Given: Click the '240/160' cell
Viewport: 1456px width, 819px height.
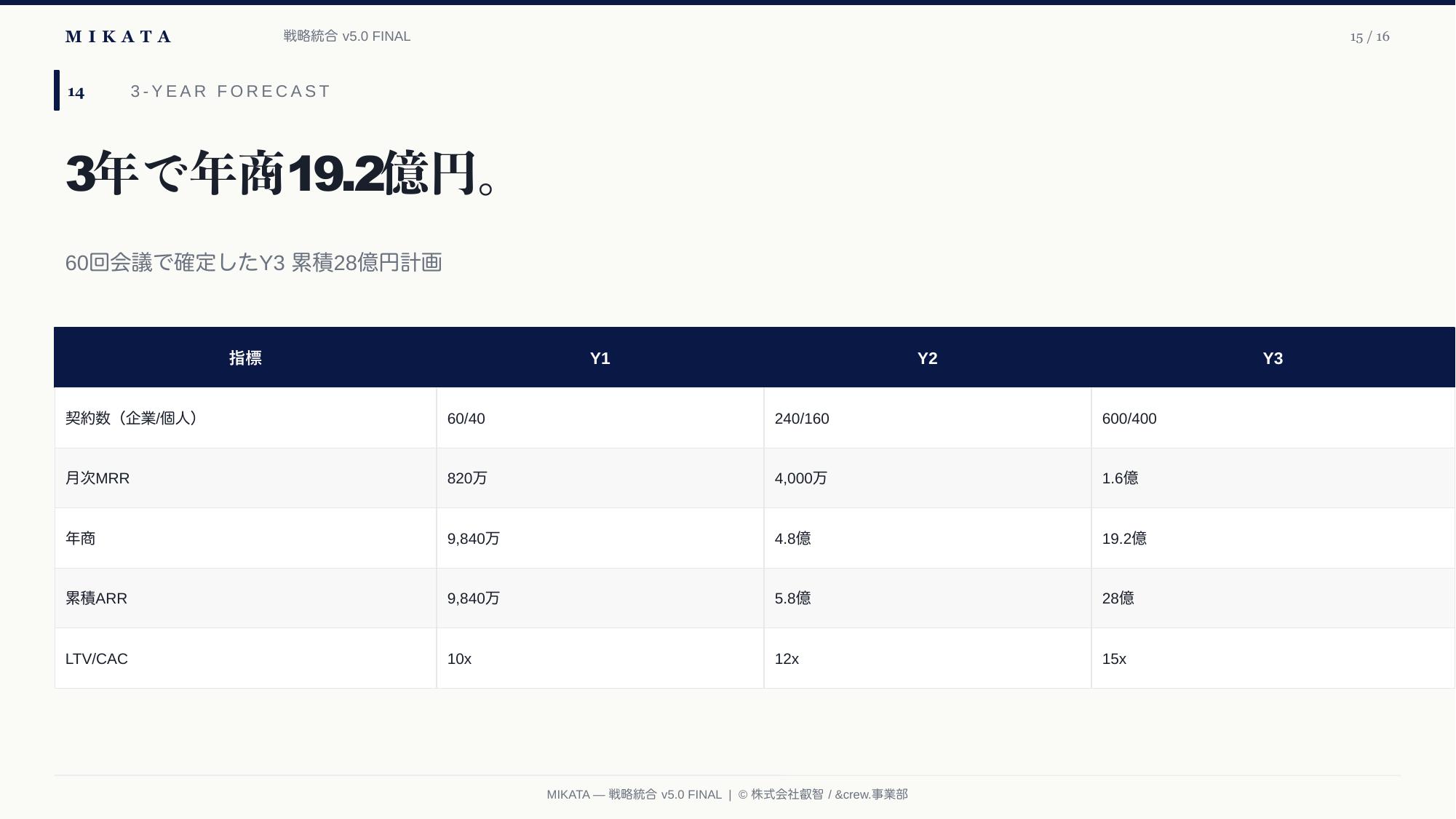Looking at the screenshot, I should [x=928, y=418].
